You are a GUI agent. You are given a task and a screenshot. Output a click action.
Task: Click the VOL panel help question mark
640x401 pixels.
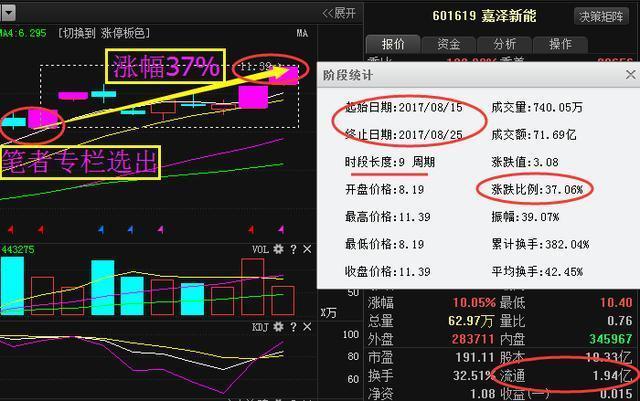(293, 249)
